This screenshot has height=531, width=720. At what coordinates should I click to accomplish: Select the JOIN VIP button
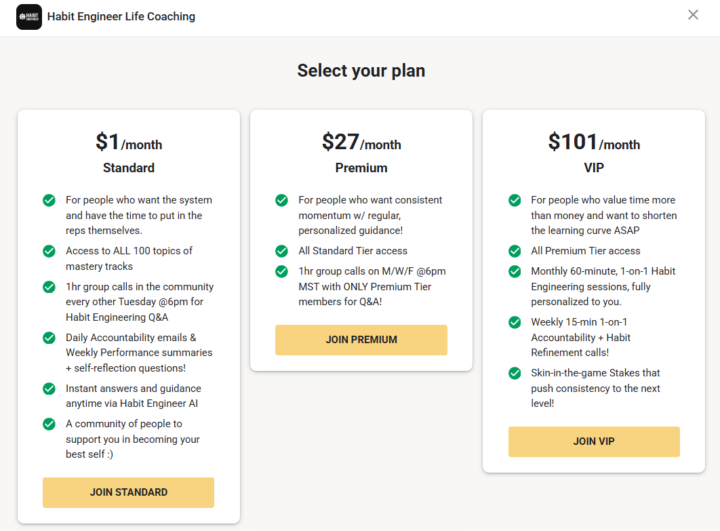pos(594,441)
